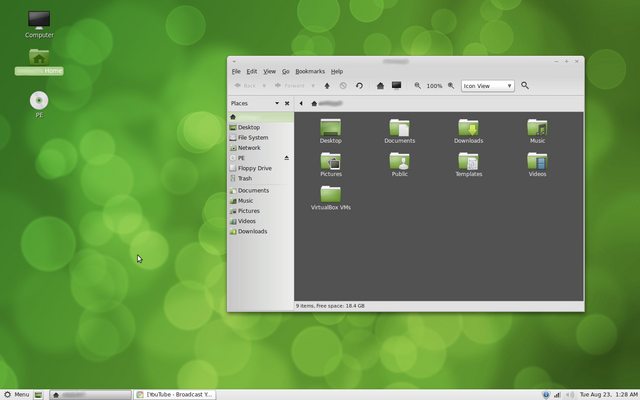Click the panel clock showing Tue Aug 23
Screen dimensions: 640x400
608,395
